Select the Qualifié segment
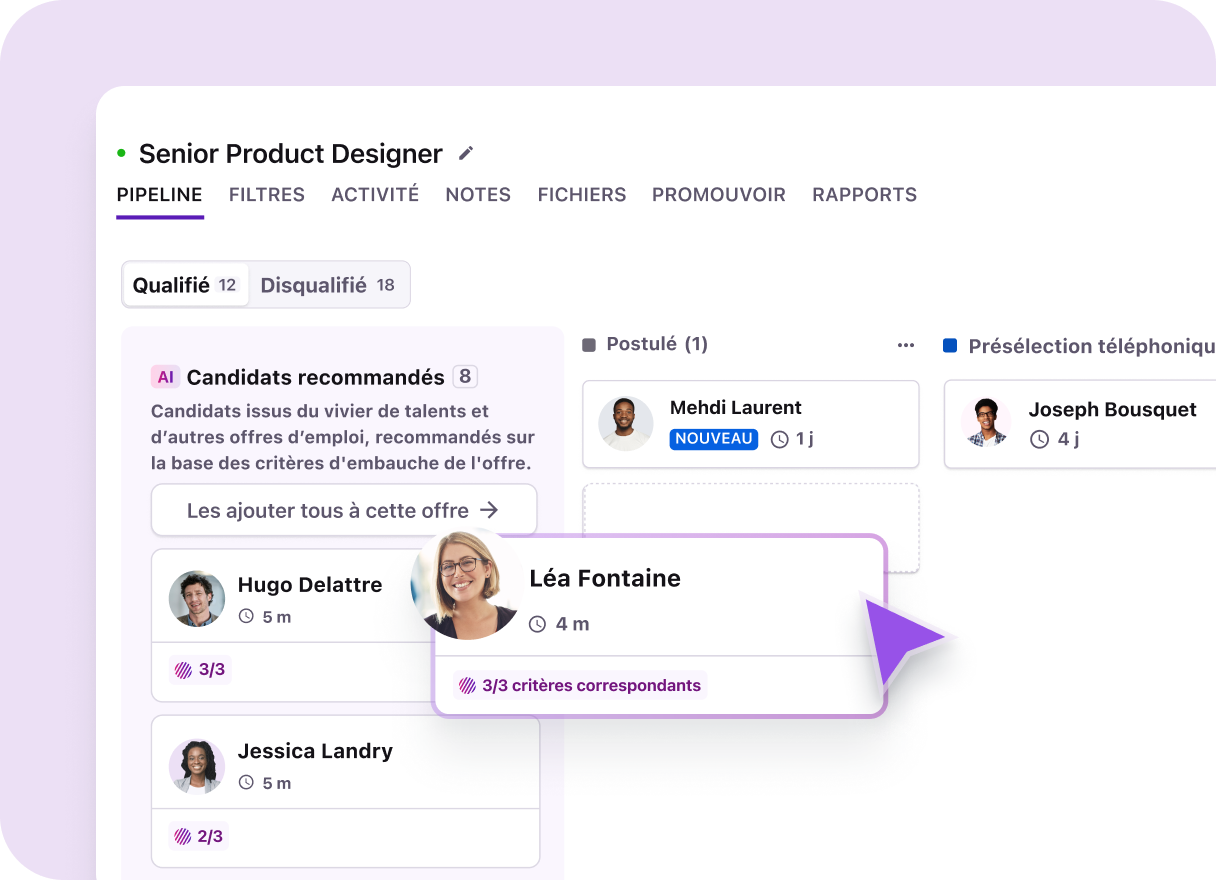 point(186,285)
